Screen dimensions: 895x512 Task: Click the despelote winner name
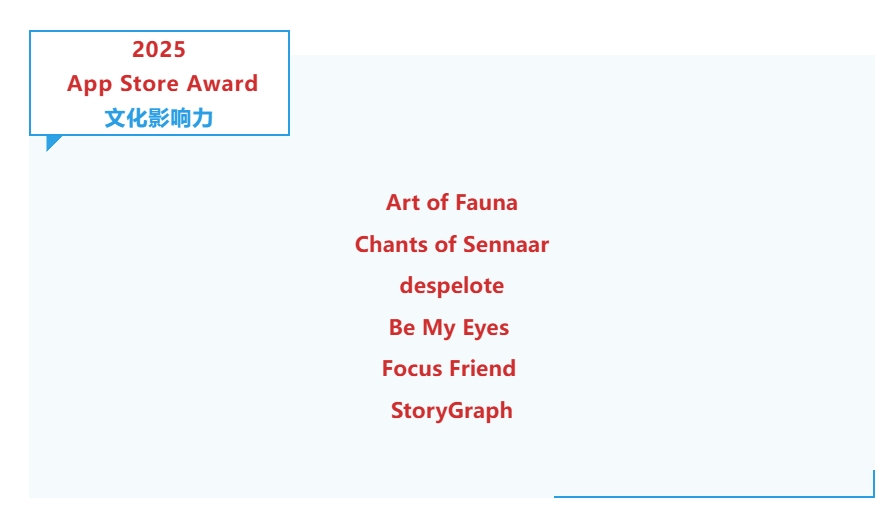(x=451, y=286)
